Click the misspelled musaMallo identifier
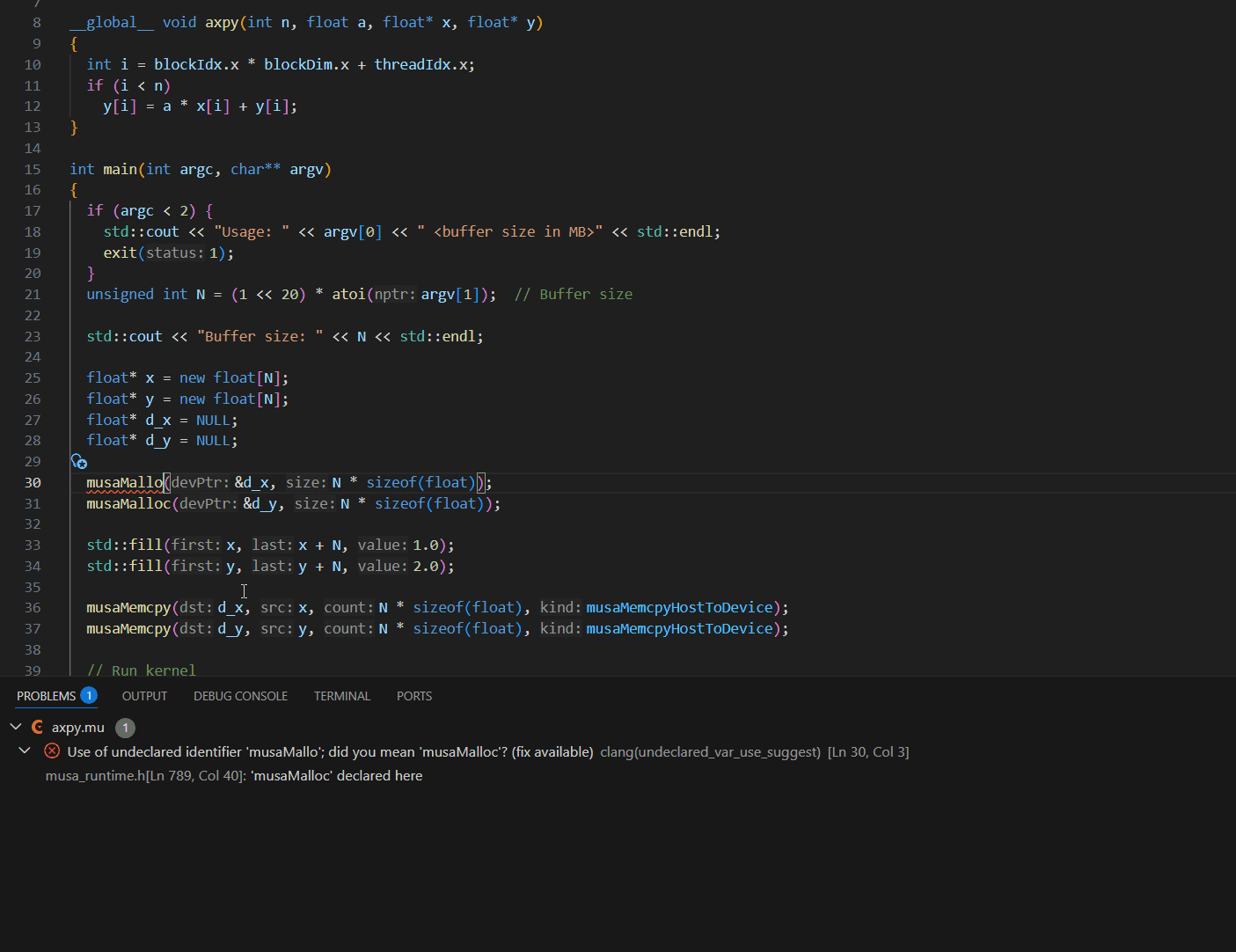Screen dimensions: 1236x952 (124, 483)
